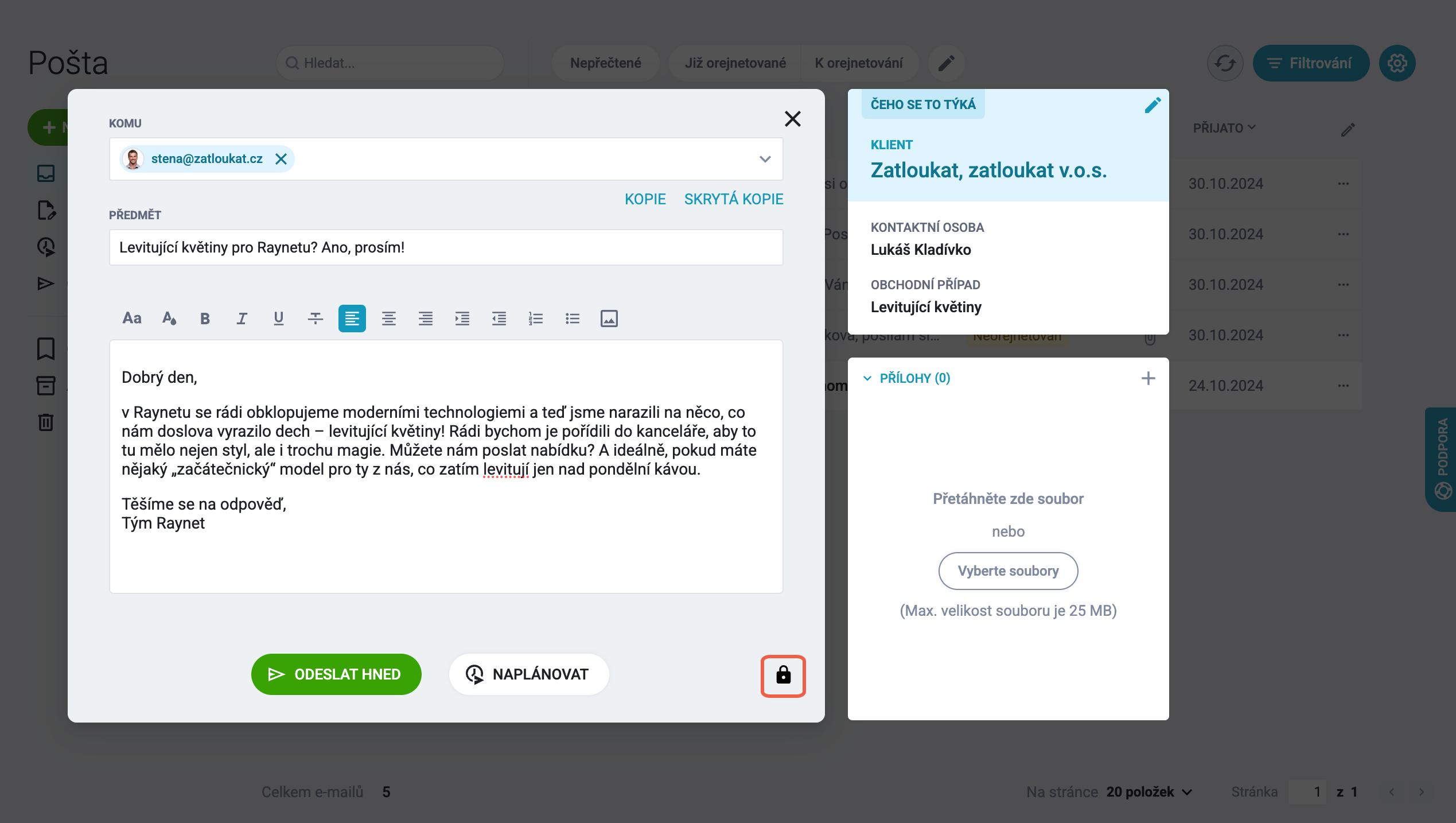Decrease text indent

[x=499, y=318]
